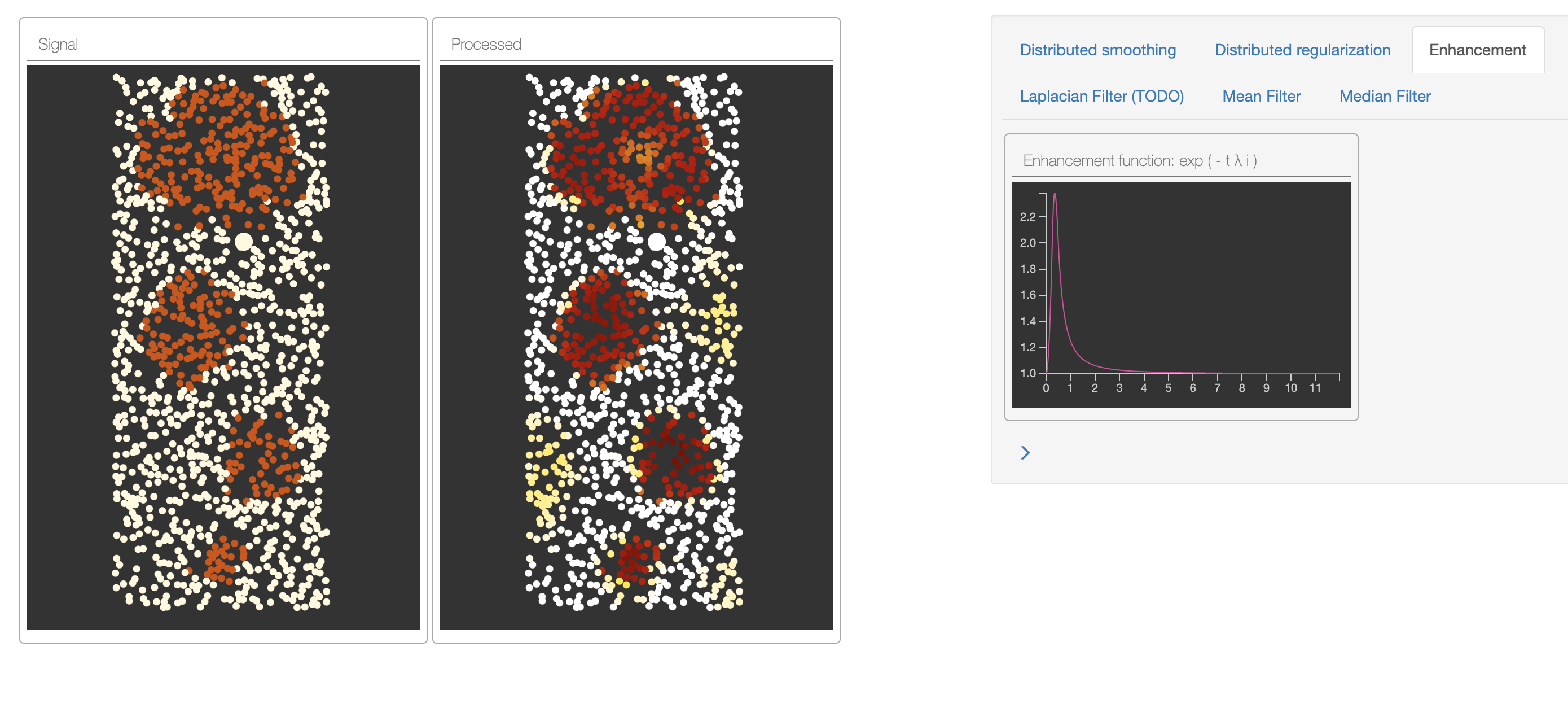Switch to Distributed regularization tab
This screenshot has height=708, width=1568.
pos(1302,50)
